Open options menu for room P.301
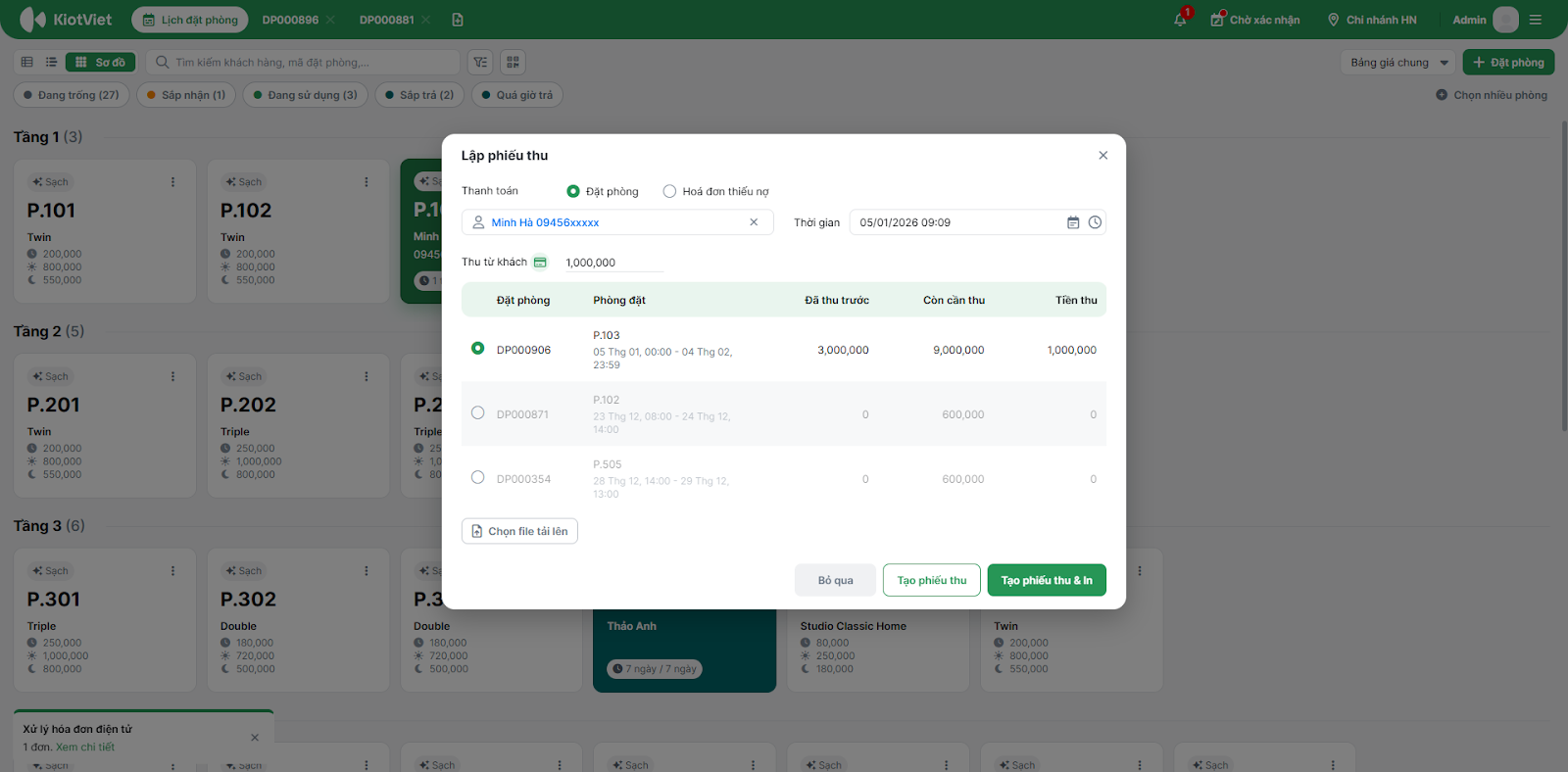The width and height of the screenshot is (1568, 772). (172, 570)
